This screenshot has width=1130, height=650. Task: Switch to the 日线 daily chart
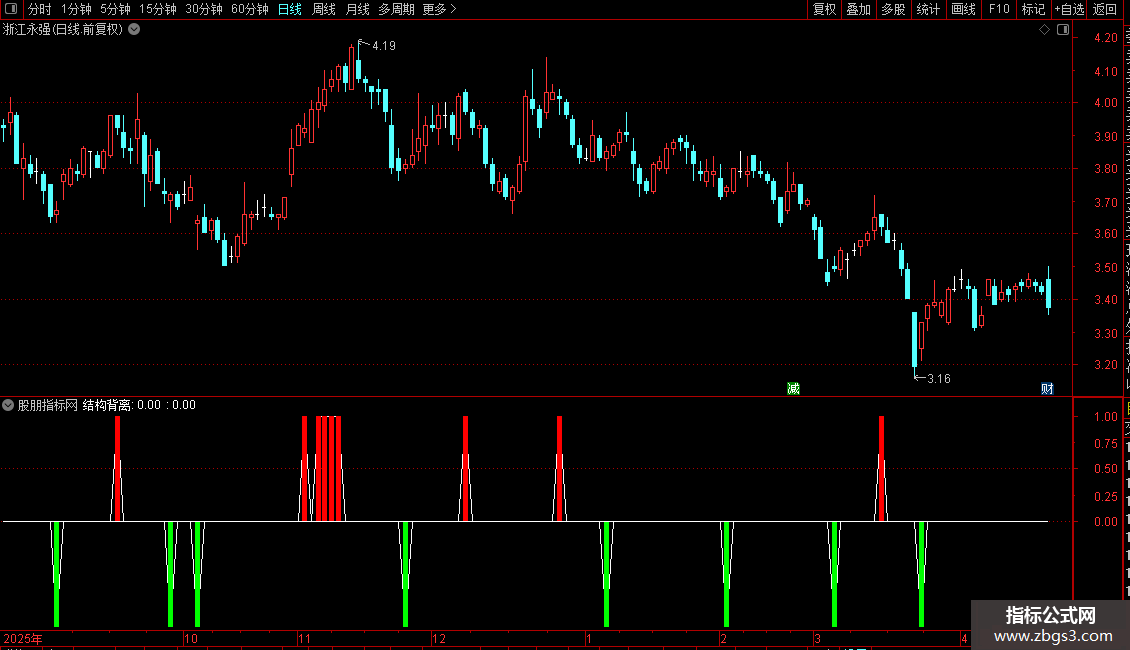pos(290,9)
